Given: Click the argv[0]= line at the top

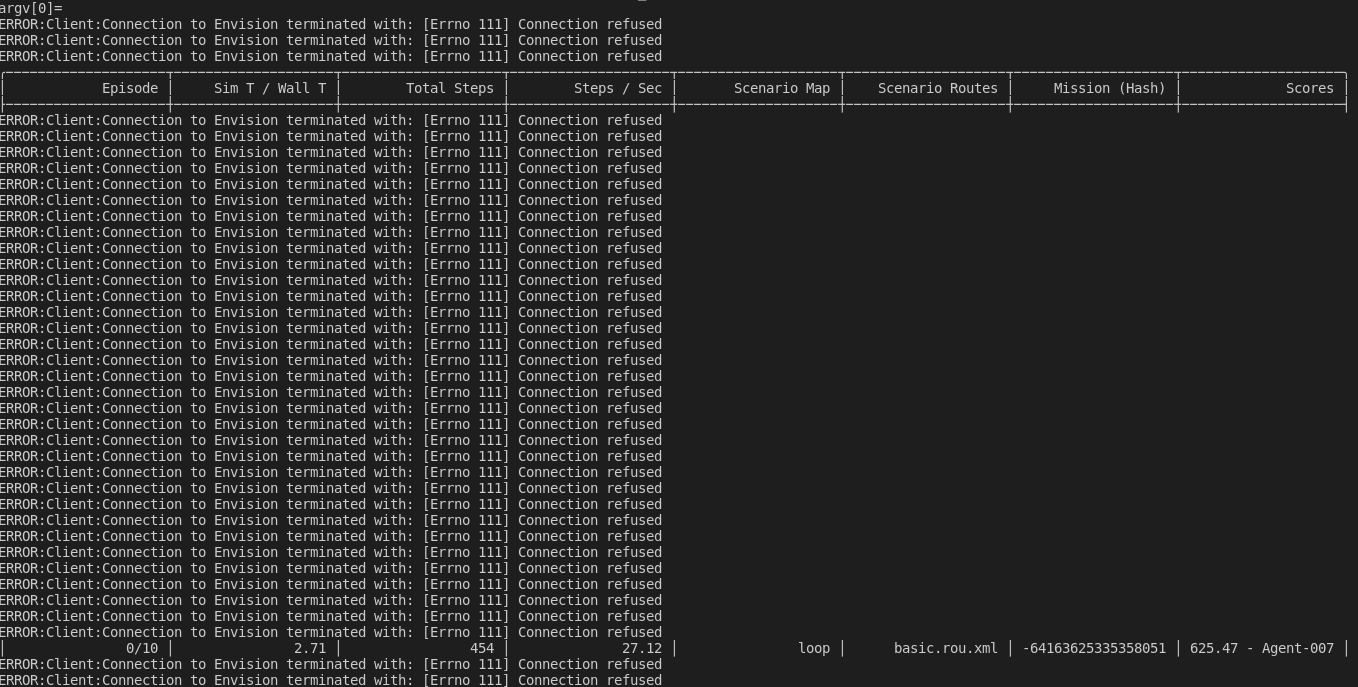Looking at the screenshot, I should click(x=30, y=8).
